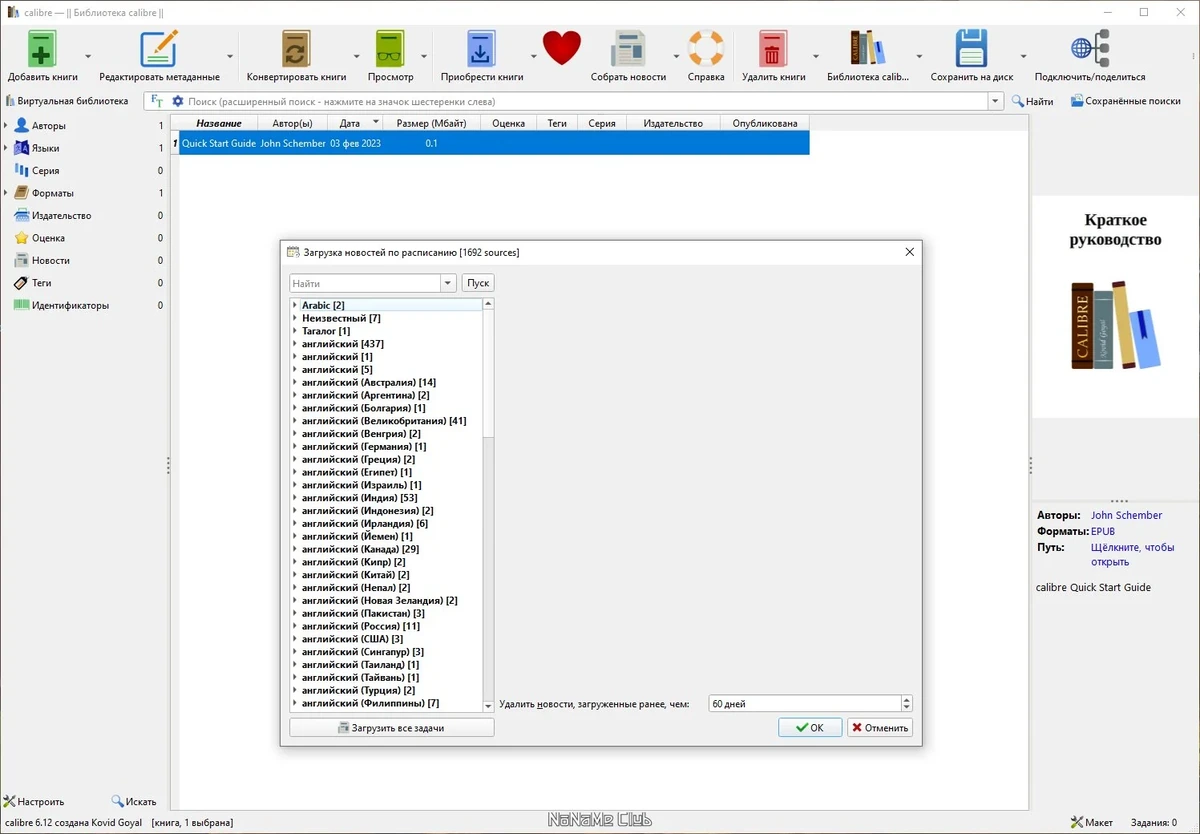Expand английский (Канада) [29] group
Image resolution: width=1200 pixels, height=834 pixels.
click(x=295, y=549)
